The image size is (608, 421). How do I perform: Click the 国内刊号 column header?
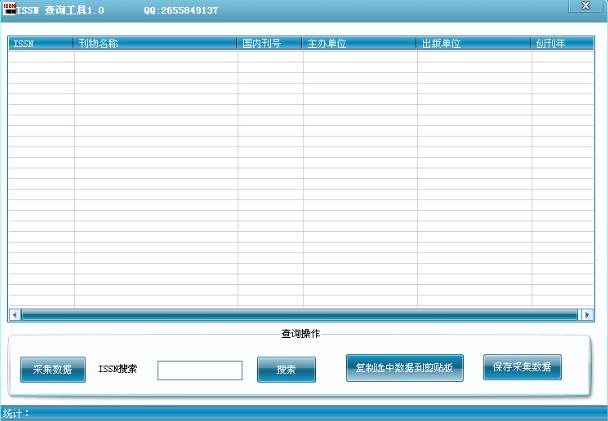(269, 43)
